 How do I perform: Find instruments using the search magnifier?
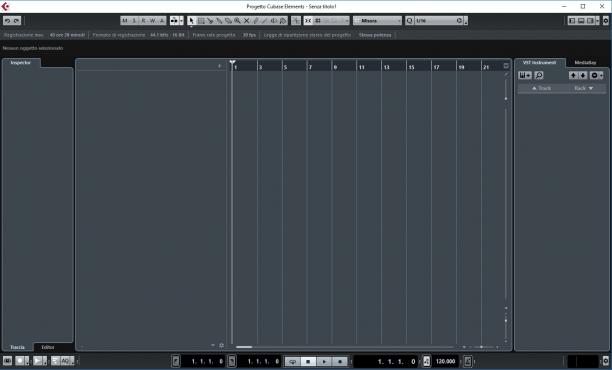(x=539, y=75)
